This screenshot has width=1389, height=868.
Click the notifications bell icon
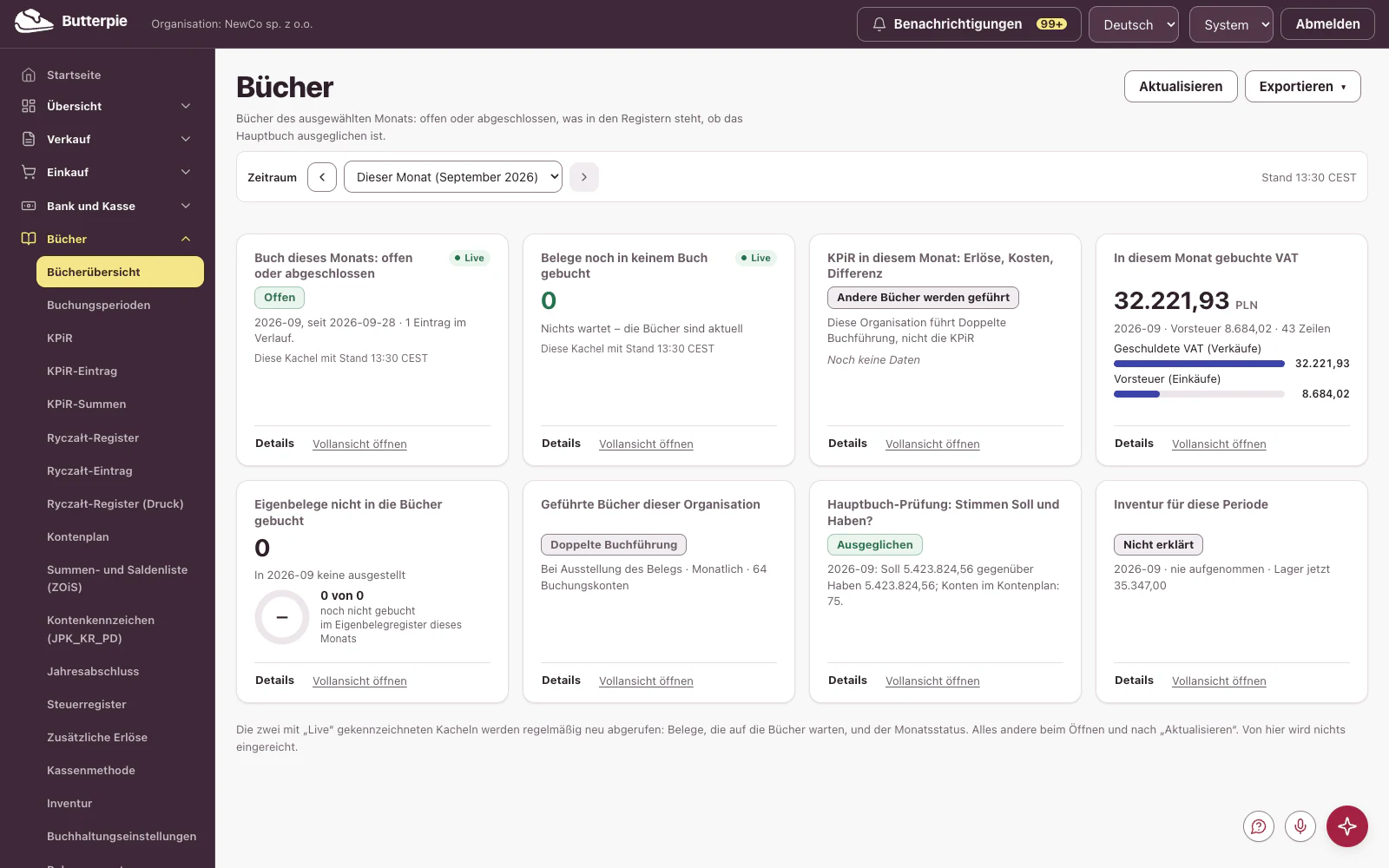pos(879,24)
